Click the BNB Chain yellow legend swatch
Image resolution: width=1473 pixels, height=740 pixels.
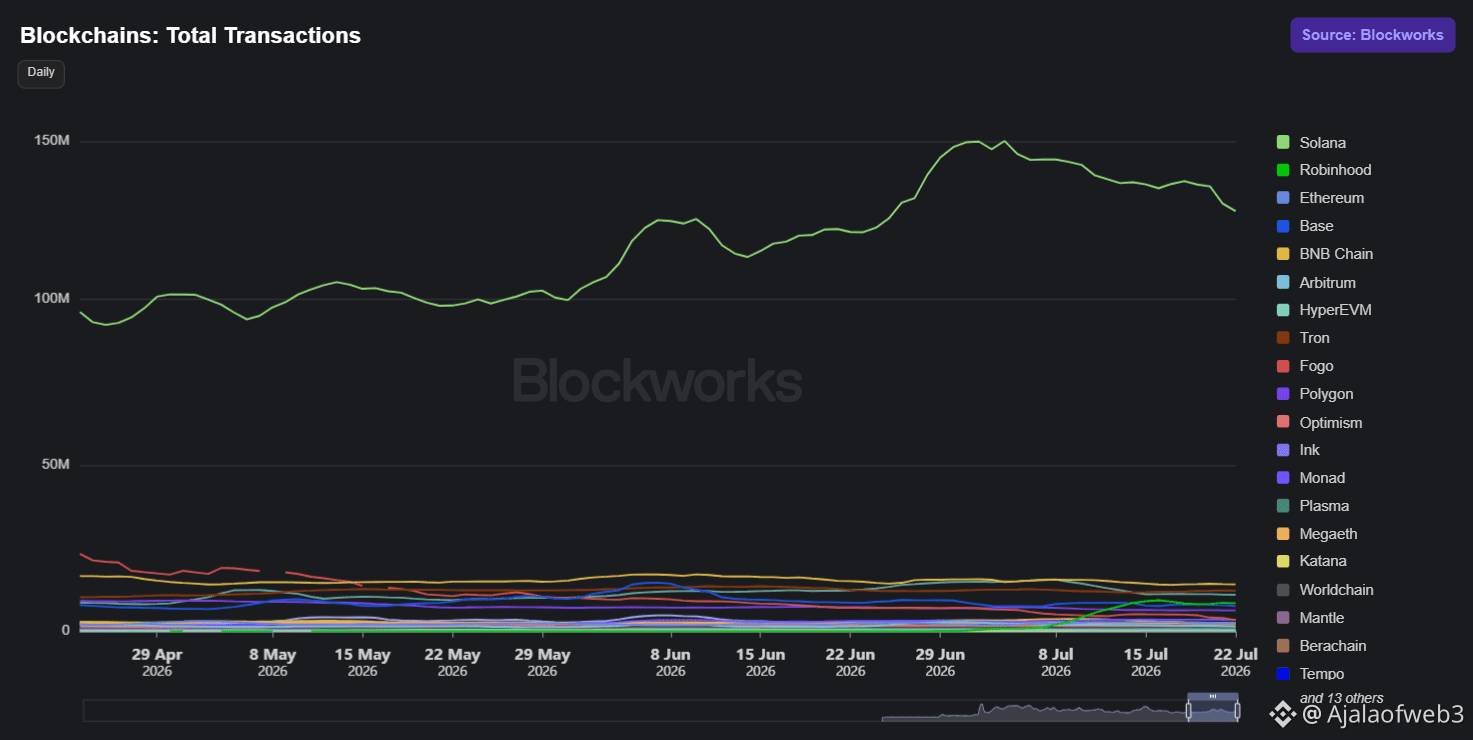(1283, 254)
